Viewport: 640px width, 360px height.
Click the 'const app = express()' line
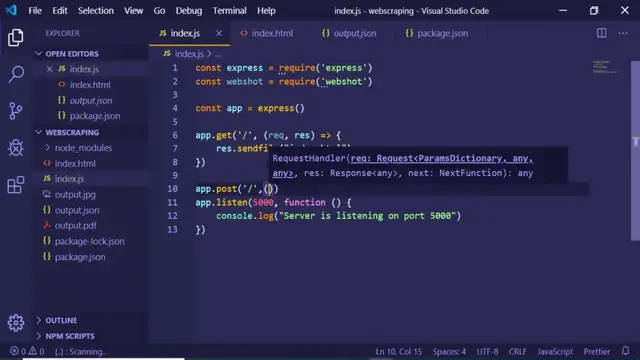[x=250, y=108]
